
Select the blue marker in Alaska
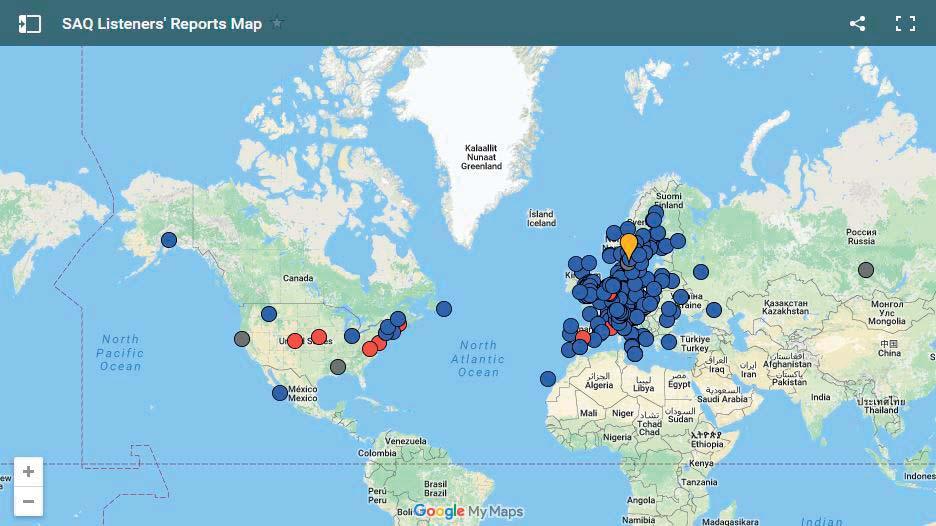click(169, 240)
